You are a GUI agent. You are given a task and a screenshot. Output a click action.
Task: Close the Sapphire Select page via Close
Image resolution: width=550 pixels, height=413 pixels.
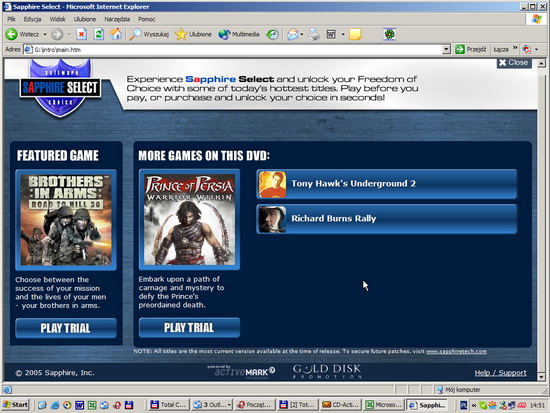[x=514, y=62]
